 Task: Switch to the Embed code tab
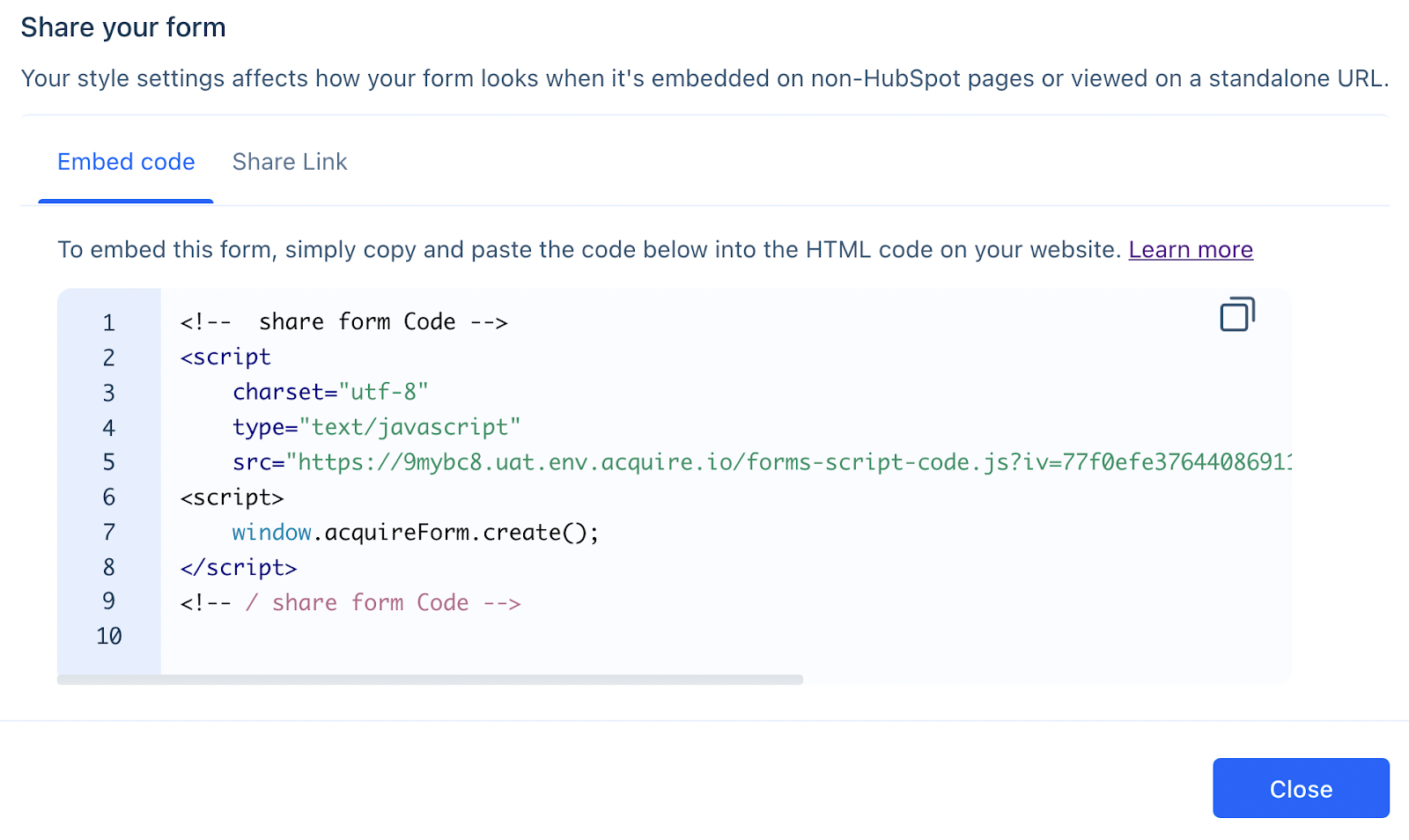(x=126, y=162)
